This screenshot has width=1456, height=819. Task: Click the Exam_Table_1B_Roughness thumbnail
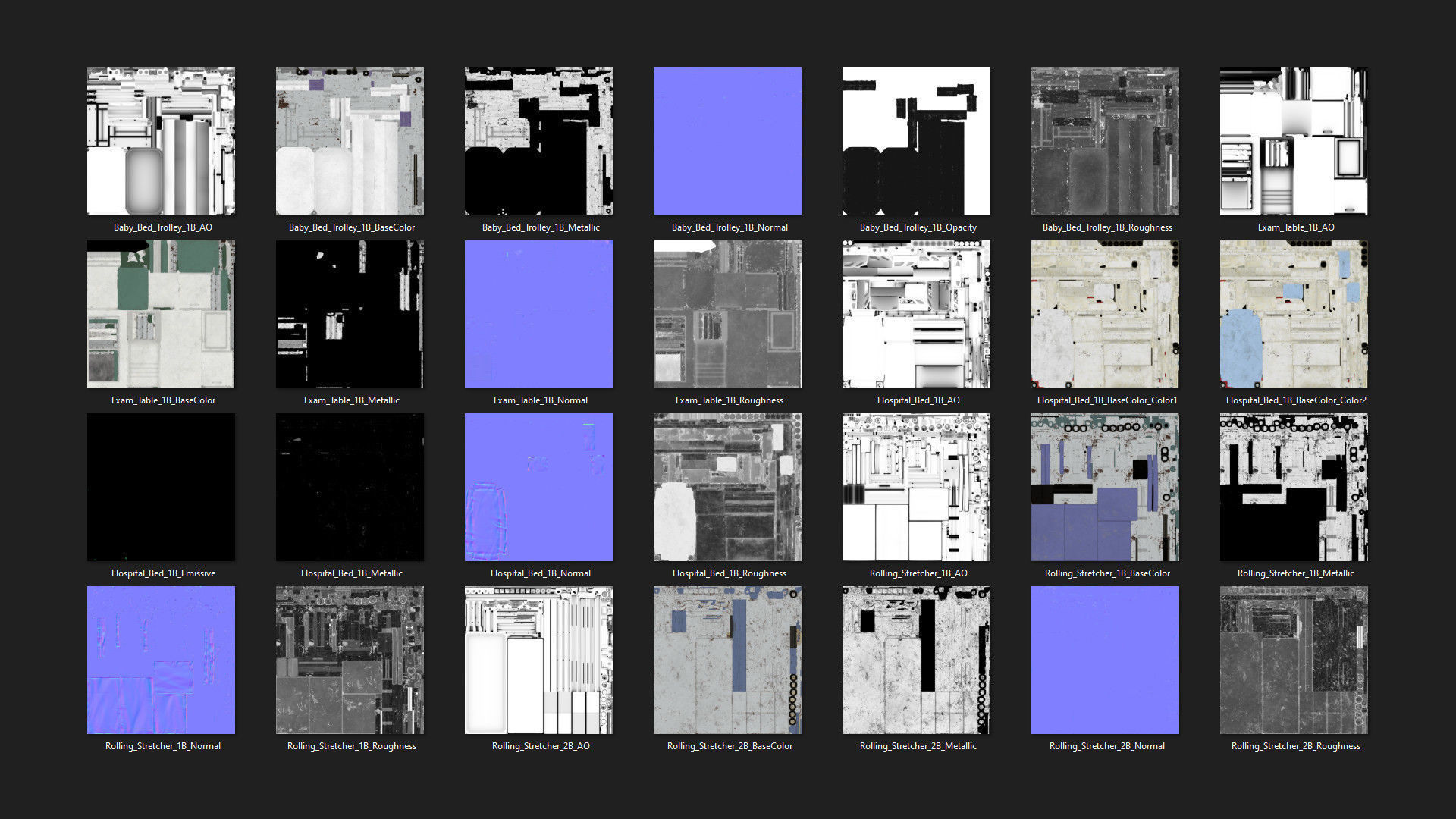[x=727, y=314]
